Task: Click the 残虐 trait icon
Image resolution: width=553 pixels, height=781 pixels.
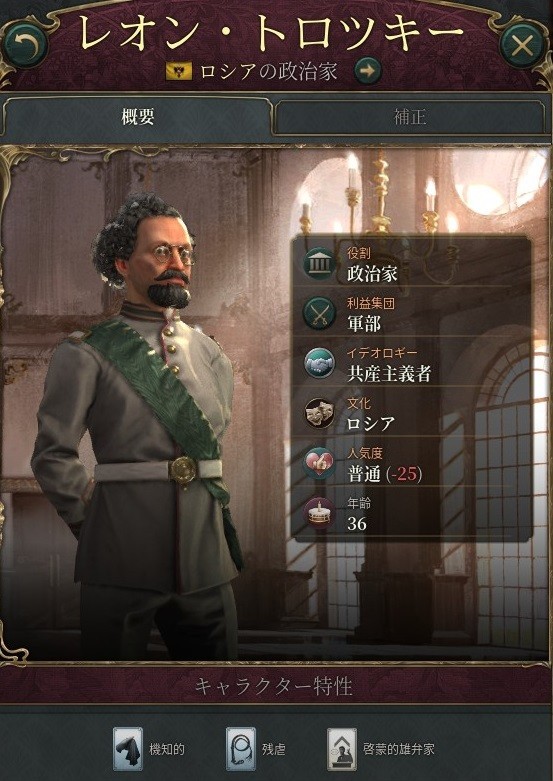Action: [x=241, y=748]
